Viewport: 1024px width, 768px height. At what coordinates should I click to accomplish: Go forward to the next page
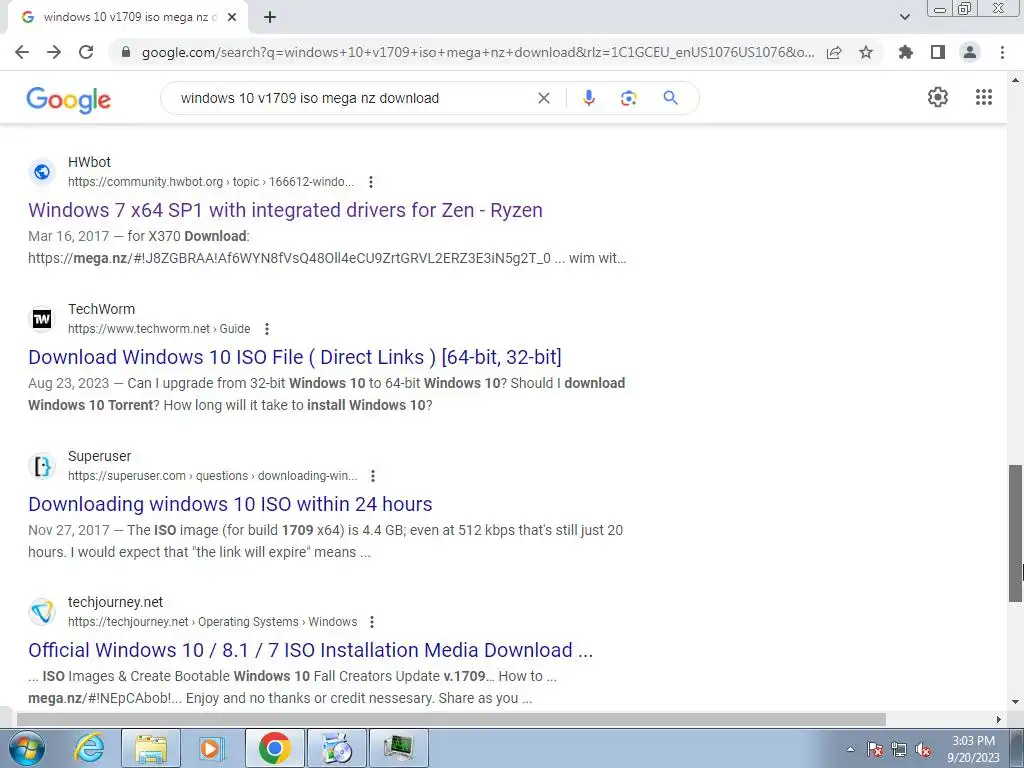pos(54,52)
